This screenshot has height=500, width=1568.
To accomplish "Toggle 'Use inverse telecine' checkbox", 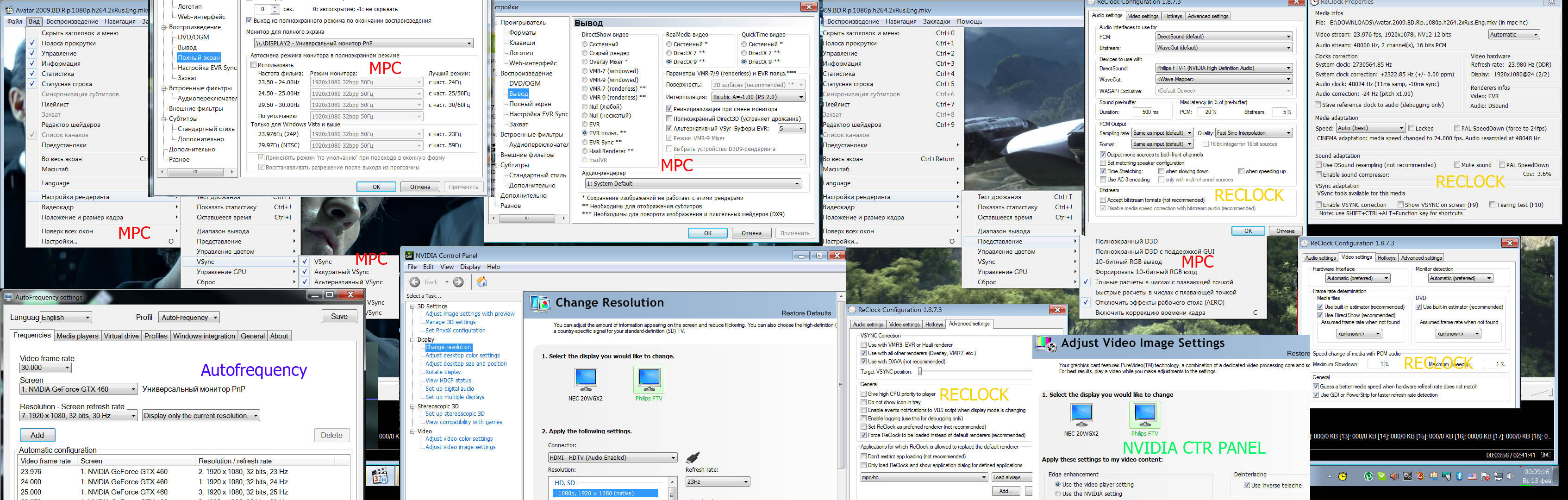I will coord(1247,485).
